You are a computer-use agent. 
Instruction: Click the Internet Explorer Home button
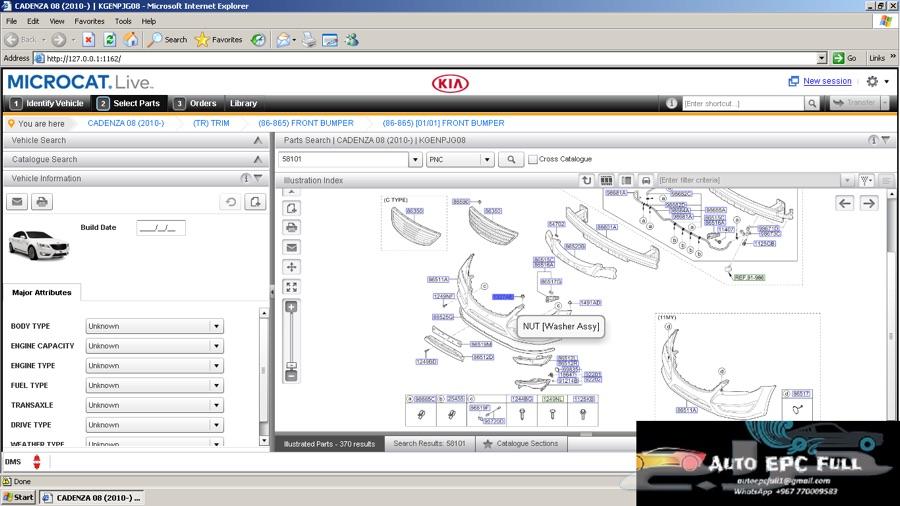tap(131, 40)
